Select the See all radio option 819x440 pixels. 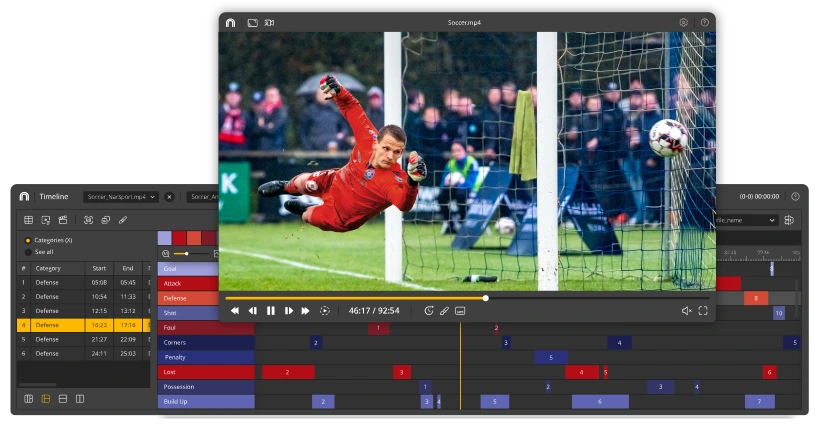click(28, 252)
